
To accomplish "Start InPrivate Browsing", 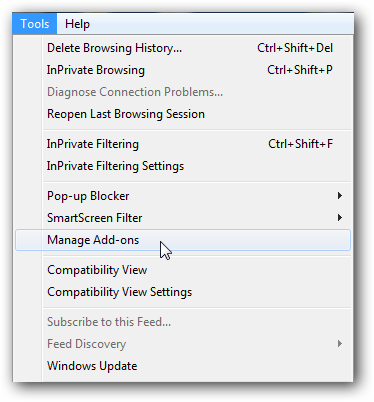I will (183, 70).
